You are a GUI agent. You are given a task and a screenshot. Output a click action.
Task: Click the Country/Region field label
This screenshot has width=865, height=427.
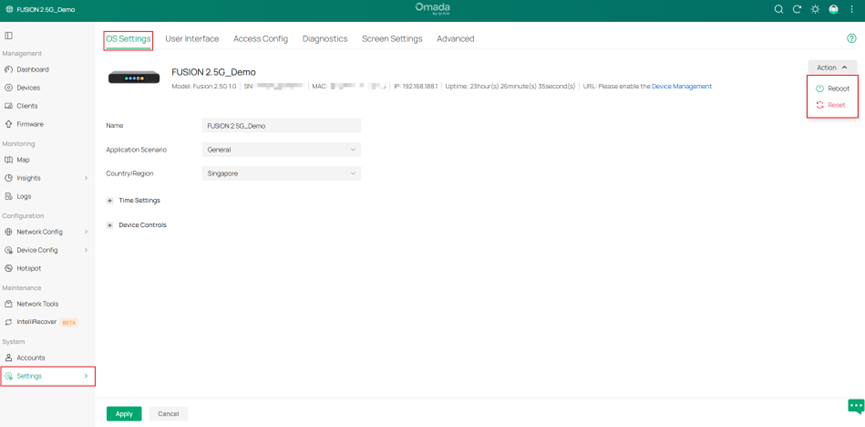130,173
